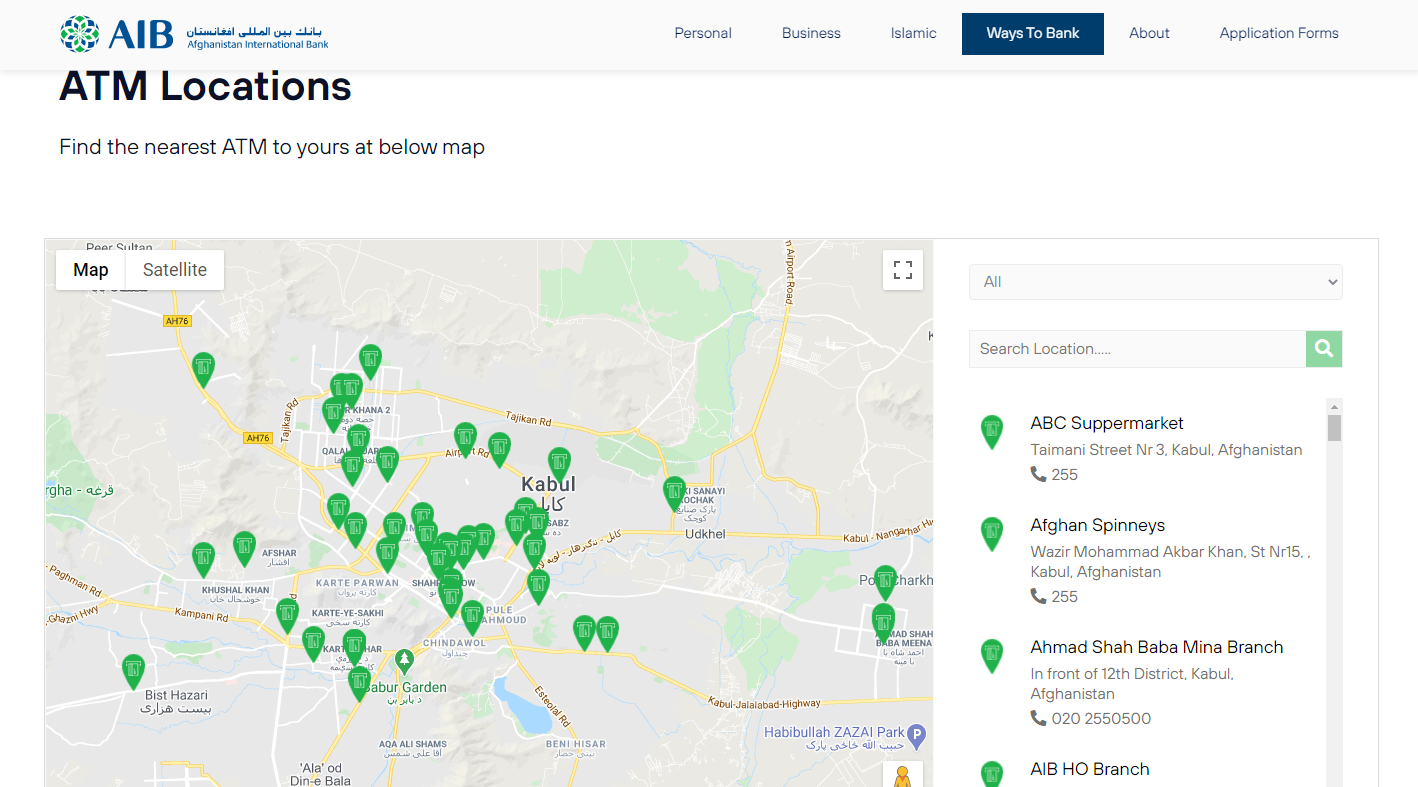The width and height of the screenshot is (1418, 787).
Task: Open the Business menu
Action: point(811,33)
